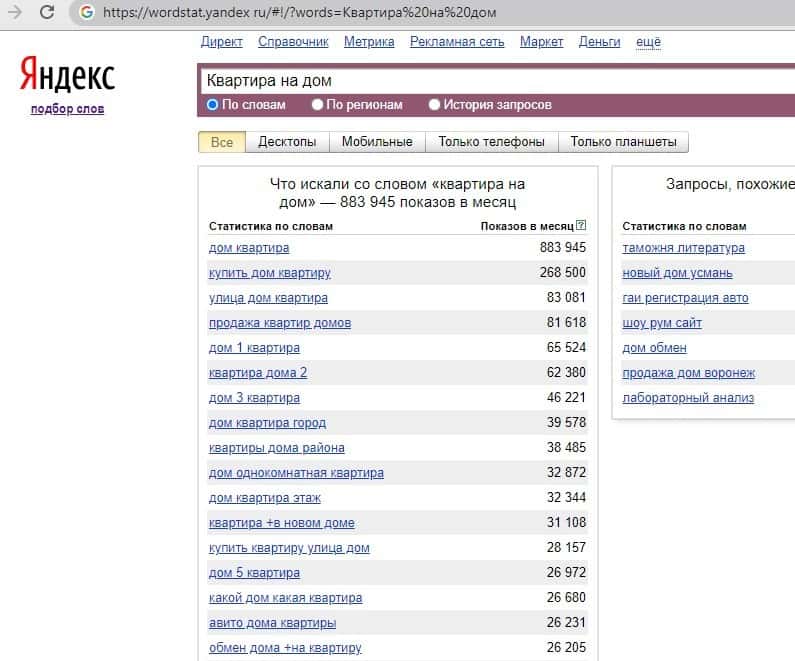This screenshot has height=661, width=795.
Task: Click the Google icon in address bar
Action: point(86,13)
